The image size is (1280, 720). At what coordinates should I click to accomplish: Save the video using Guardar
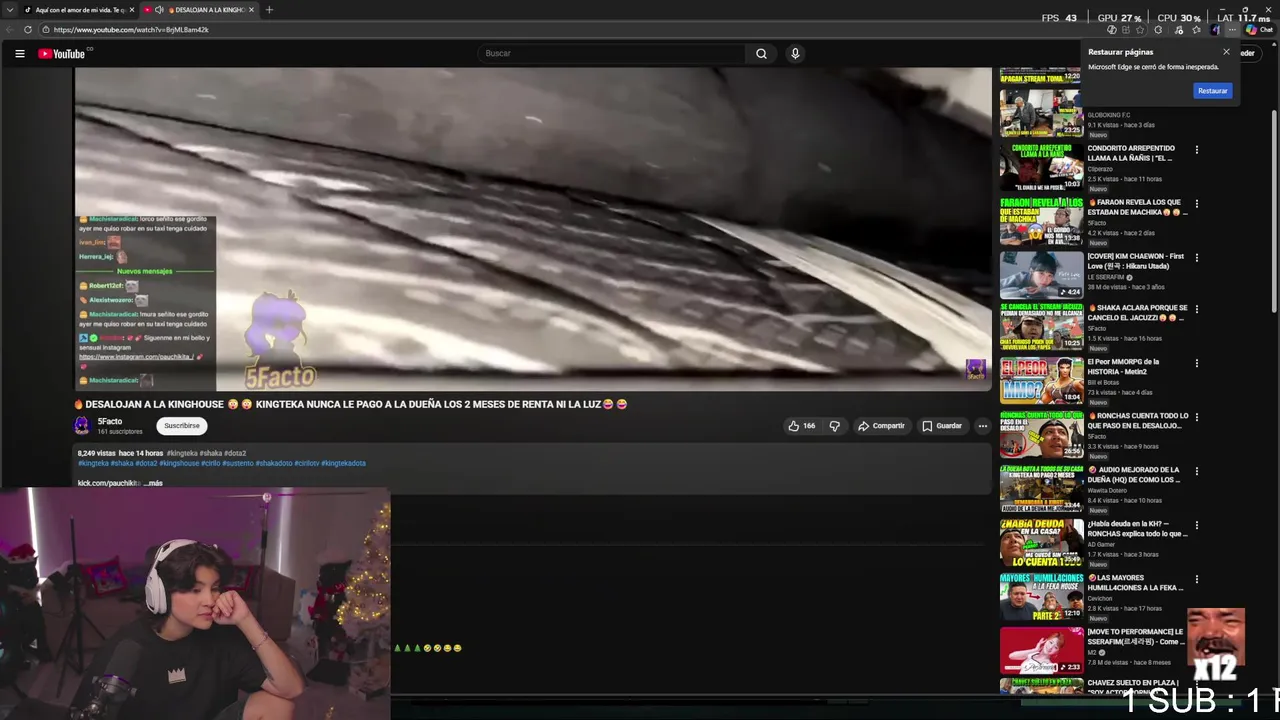point(942,426)
